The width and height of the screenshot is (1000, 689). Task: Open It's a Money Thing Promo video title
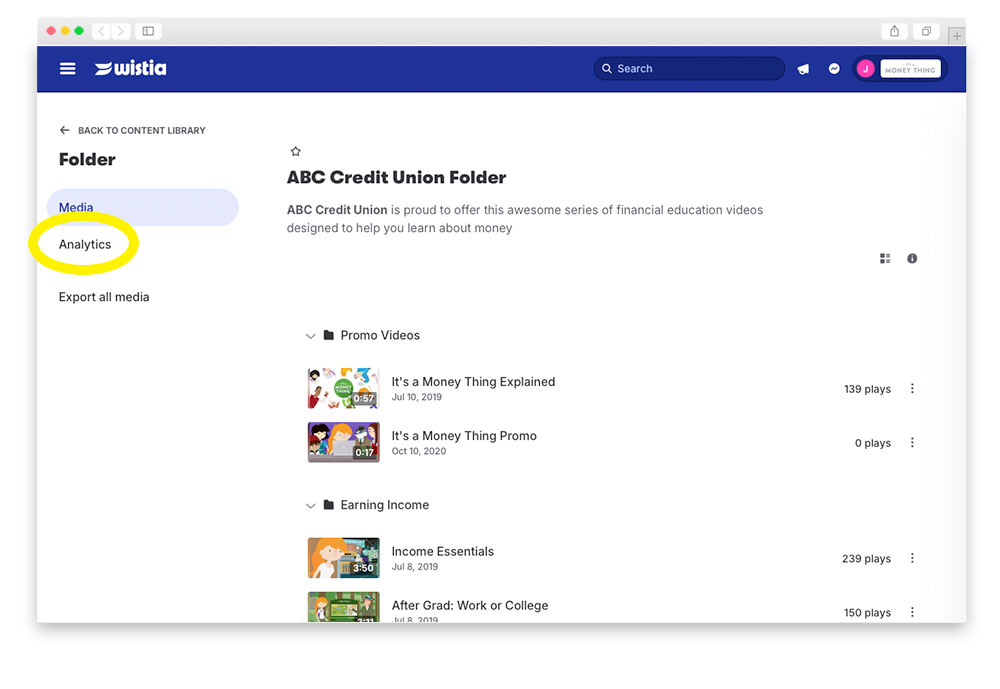click(x=464, y=436)
